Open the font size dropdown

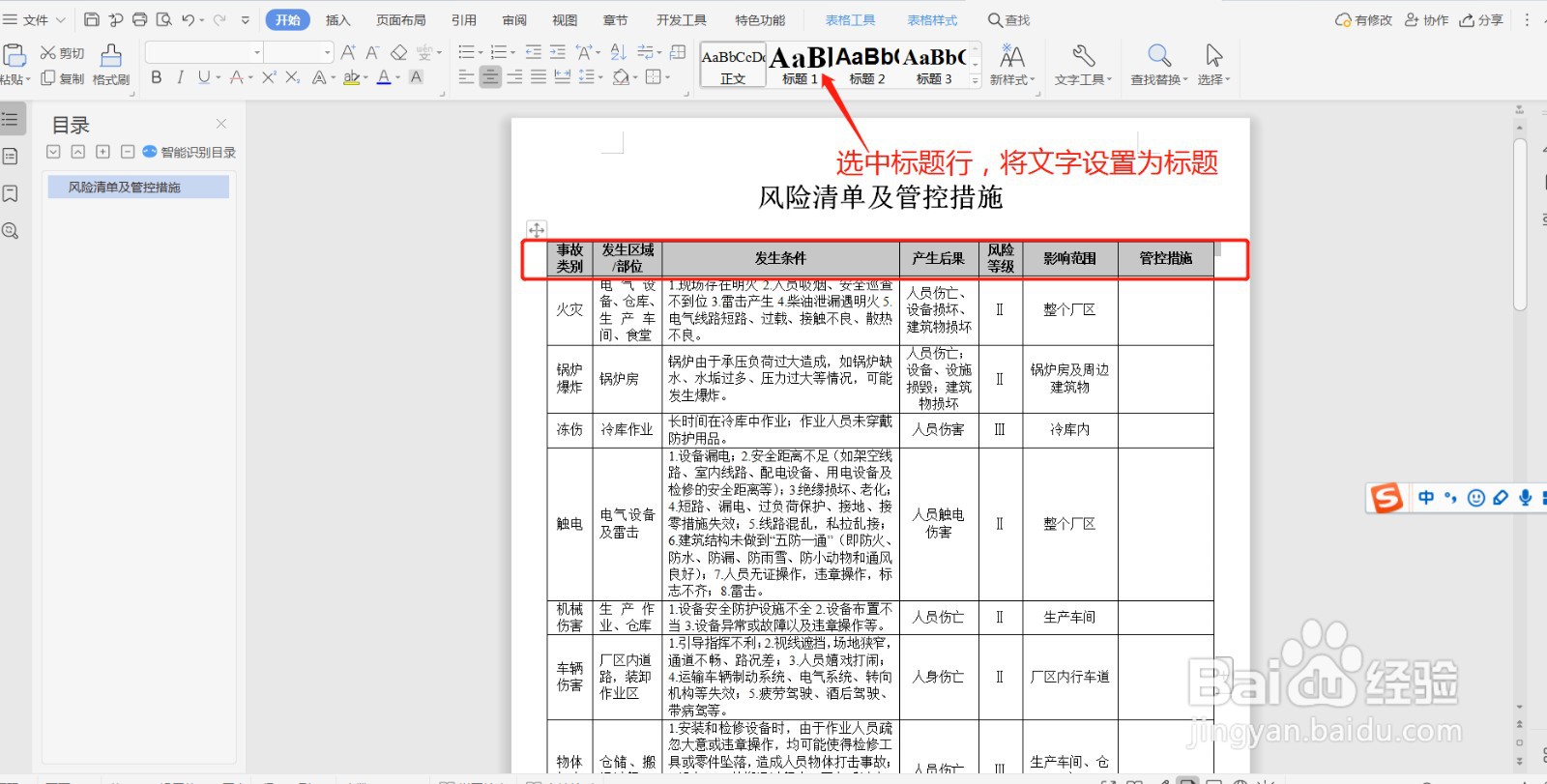coord(329,52)
